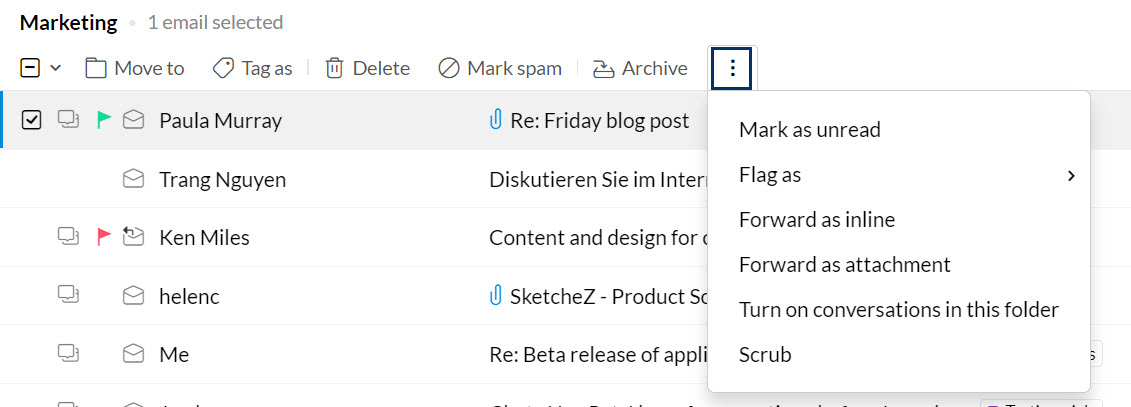The width and height of the screenshot is (1131, 407).
Task: Click paperclip icon on SketcheZ email
Action: click(495, 296)
